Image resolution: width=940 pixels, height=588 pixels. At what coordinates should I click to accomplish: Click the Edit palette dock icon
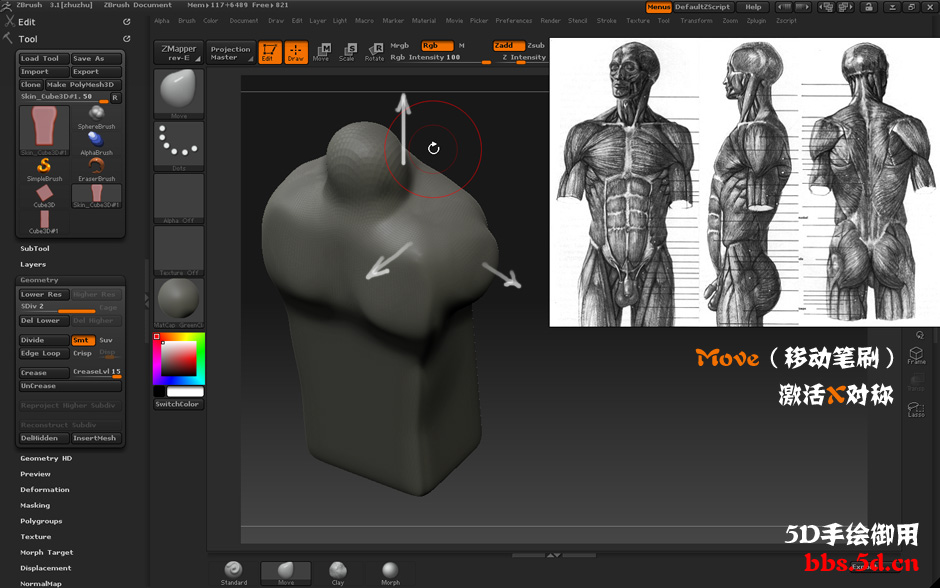pos(126,22)
